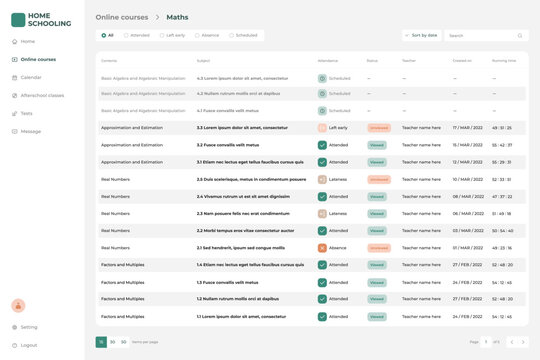Screen dimensions: 540x360
Task: Click the Maths breadcrumb title
Action: click(177, 17)
